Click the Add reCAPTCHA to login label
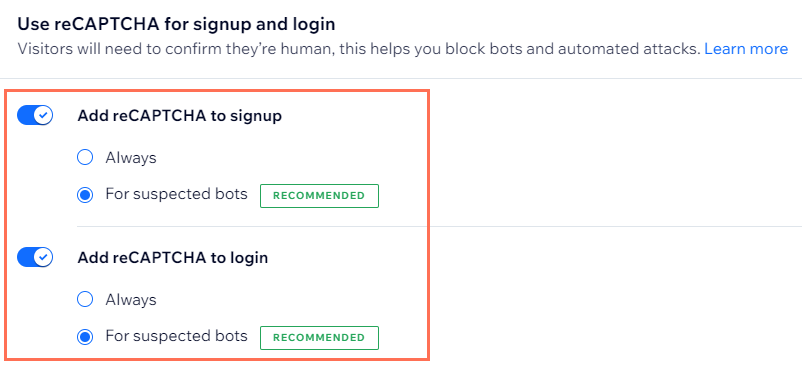Viewport: 802px width, 367px height. (x=173, y=258)
